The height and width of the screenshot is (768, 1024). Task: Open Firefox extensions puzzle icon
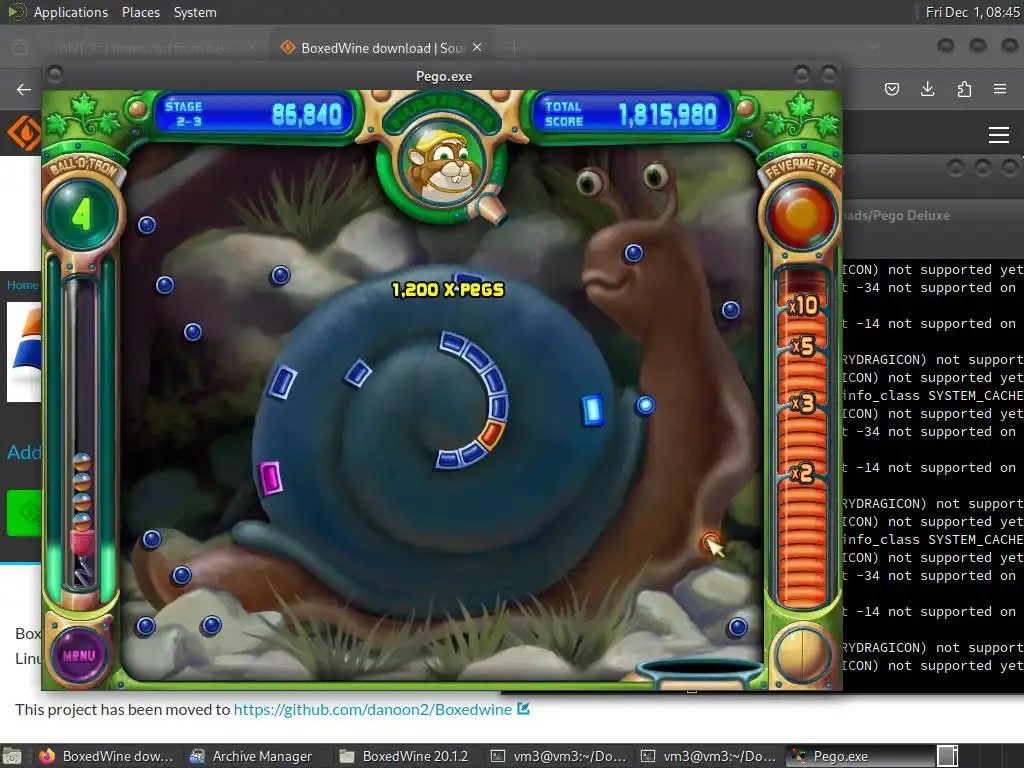click(964, 89)
